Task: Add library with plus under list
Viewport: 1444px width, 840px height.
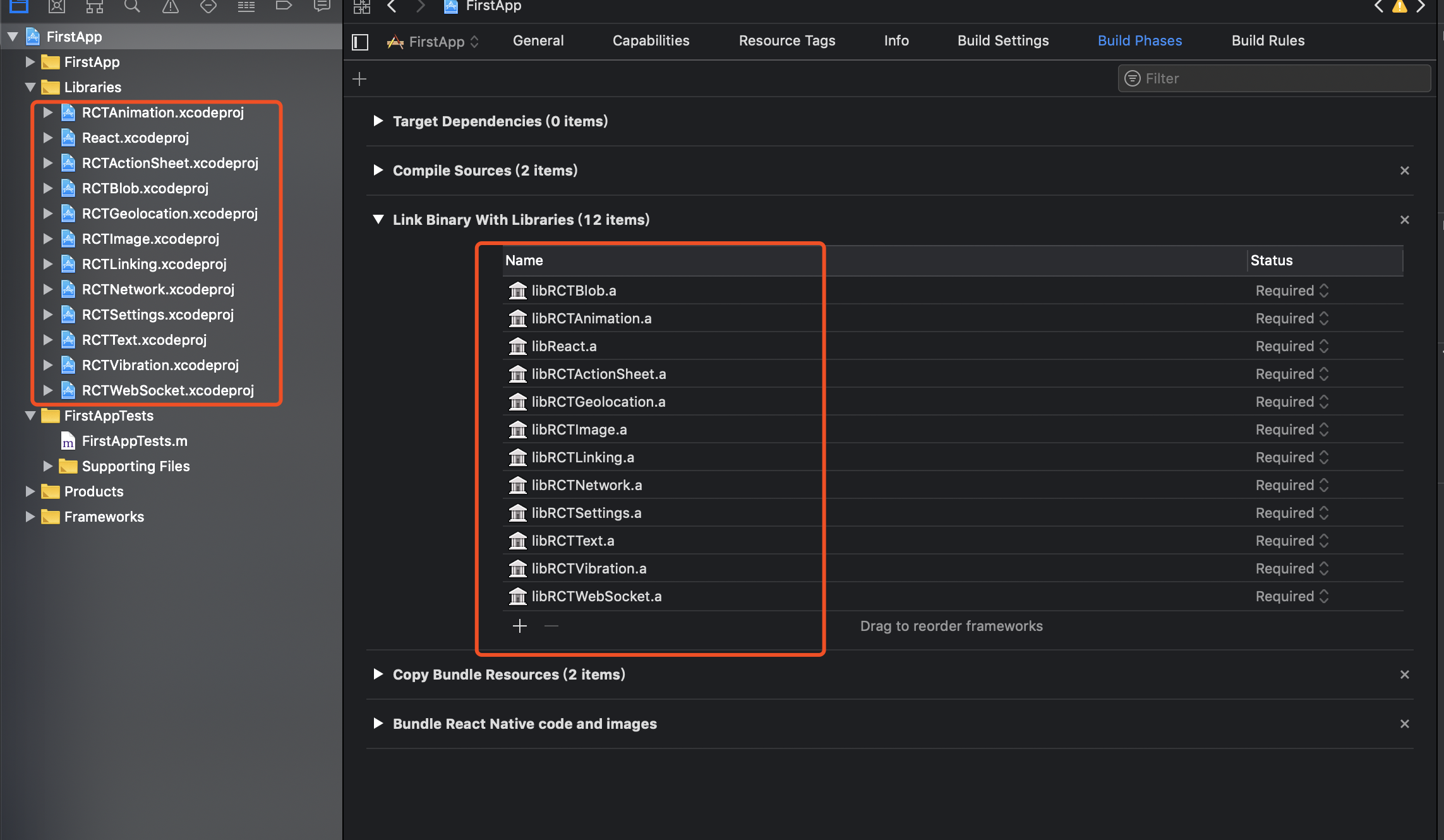Action: [520, 626]
